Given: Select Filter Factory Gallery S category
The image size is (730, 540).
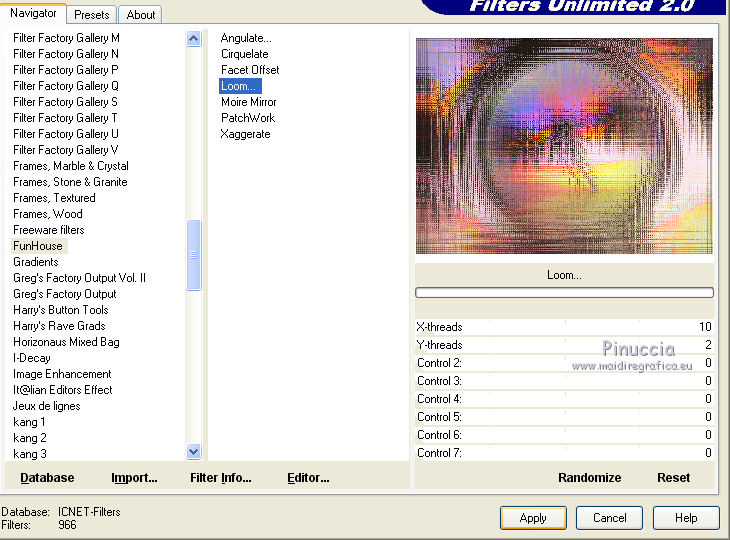Looking at the screenshot, I should click(x=65, y=101).
